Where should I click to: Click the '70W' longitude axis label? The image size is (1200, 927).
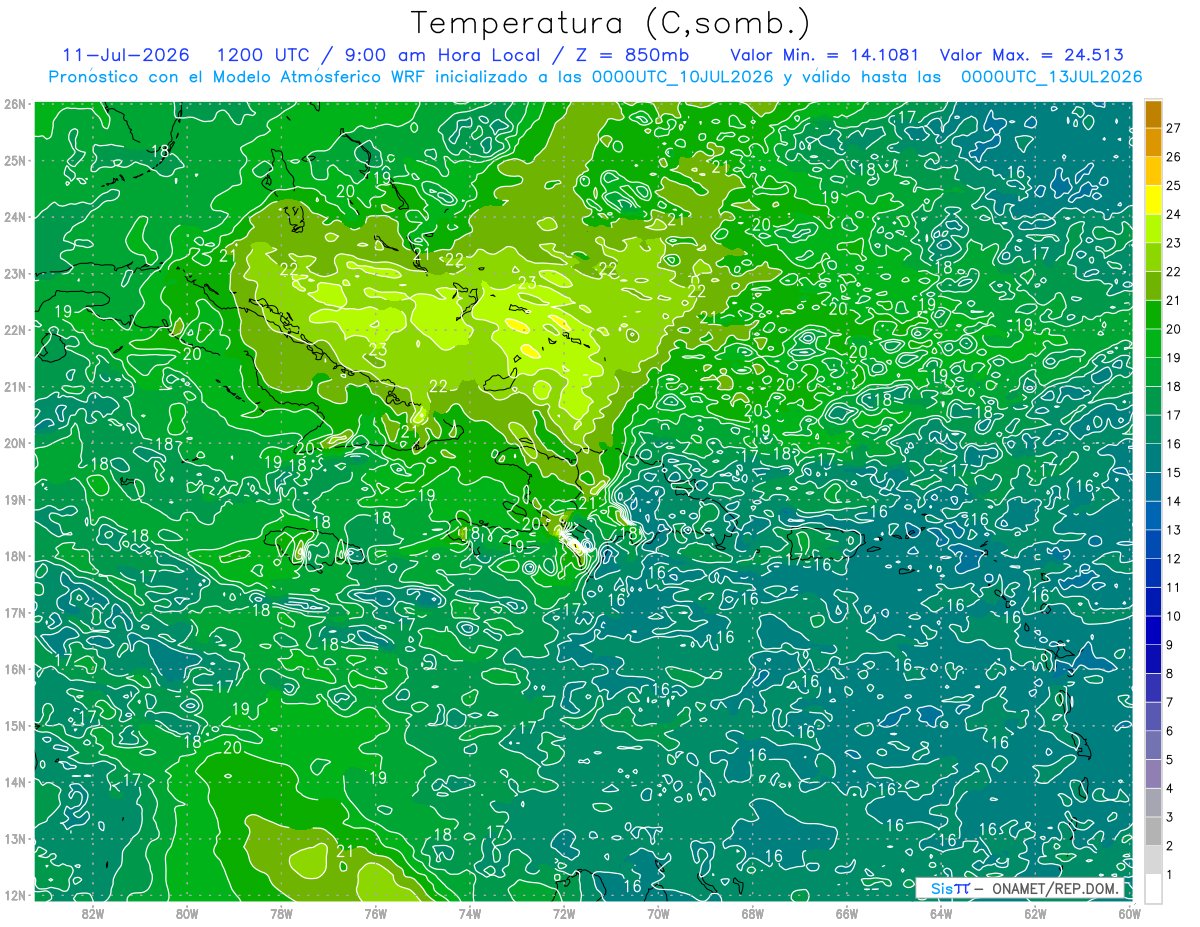[x=658, y=914]
